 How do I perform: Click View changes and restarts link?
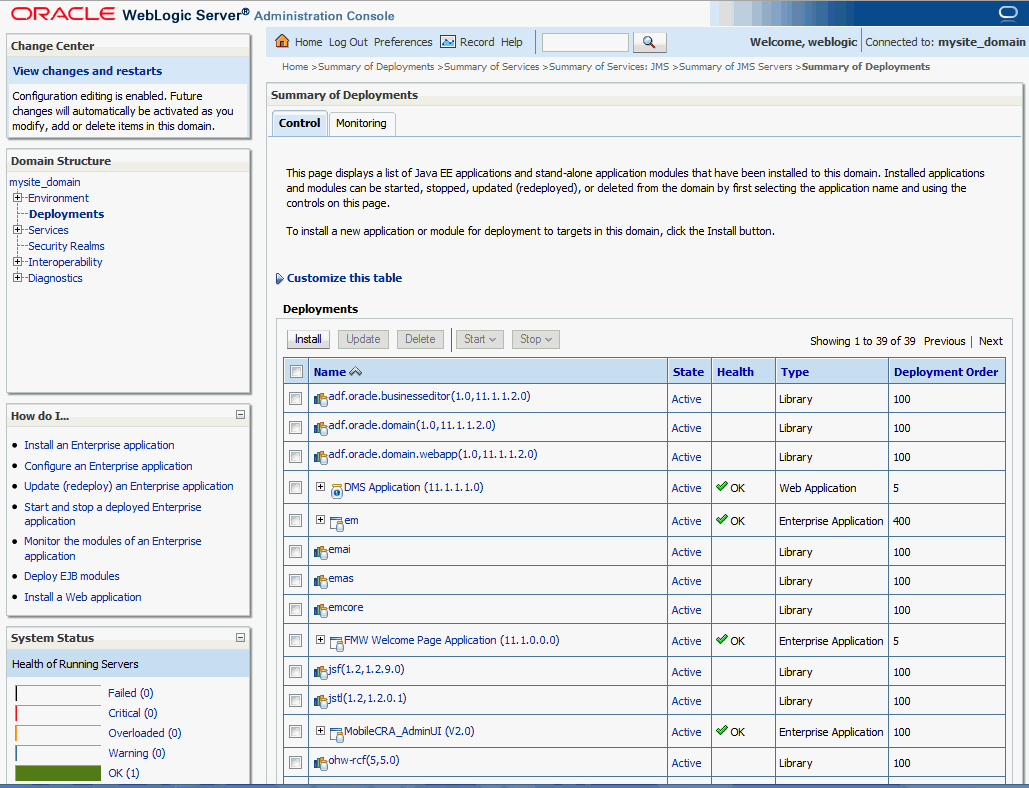87,71
